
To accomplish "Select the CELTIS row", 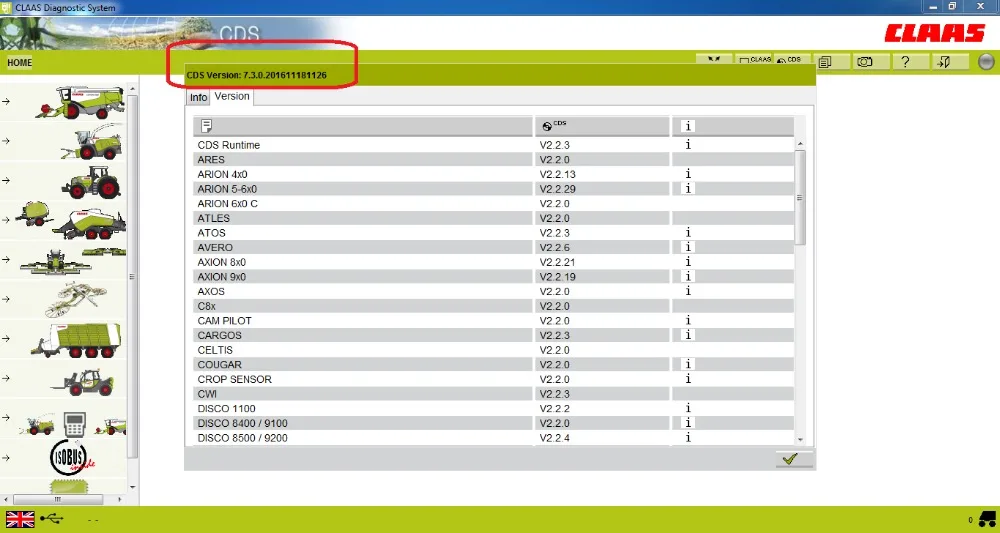I will point(494,350).
